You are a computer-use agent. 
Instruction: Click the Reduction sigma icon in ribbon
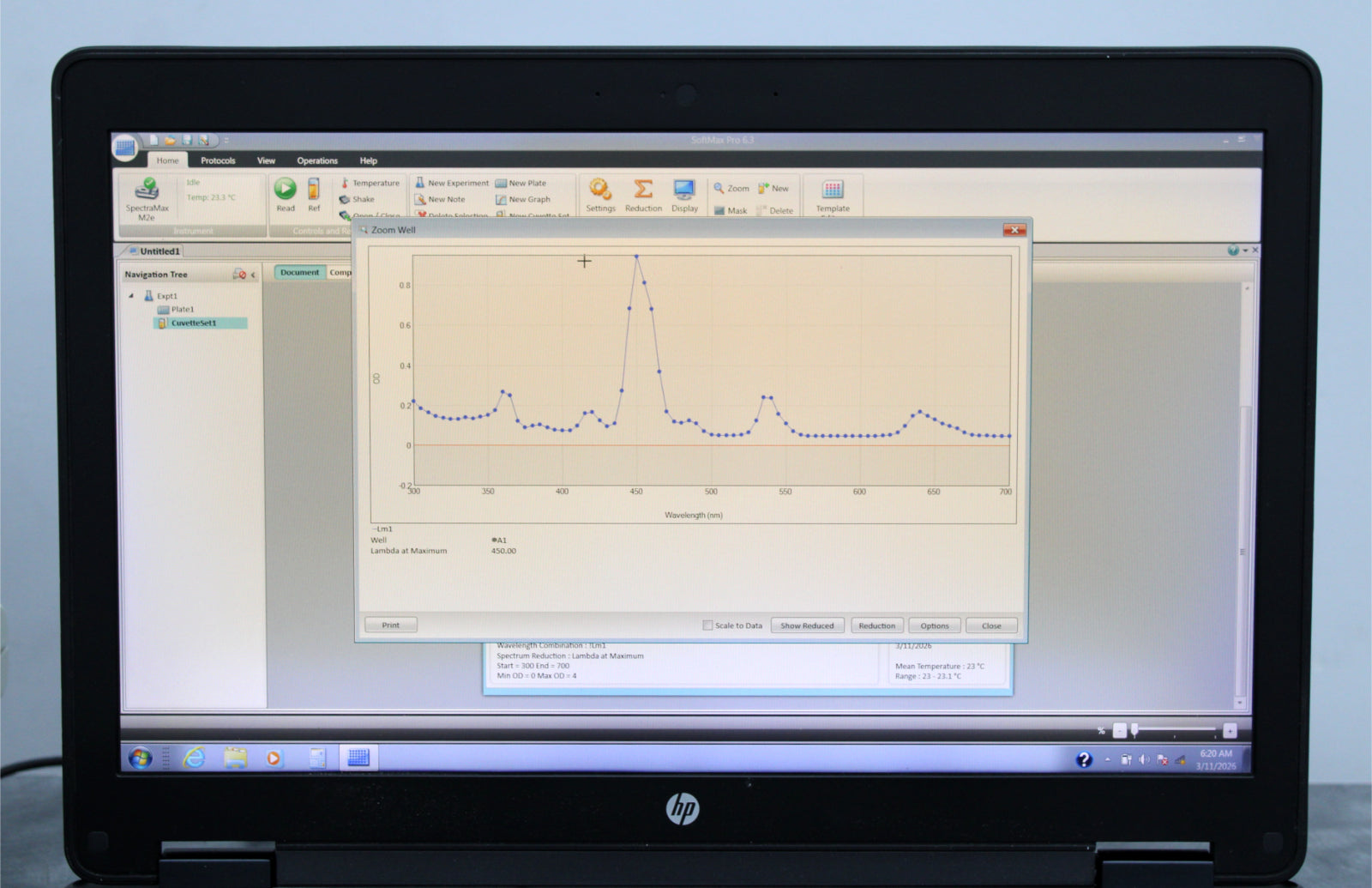click(x=643, y=190)
